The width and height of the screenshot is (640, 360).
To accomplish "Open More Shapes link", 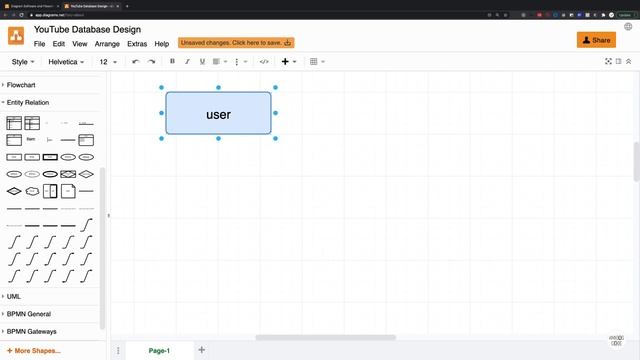I will (x=34, y=351).
